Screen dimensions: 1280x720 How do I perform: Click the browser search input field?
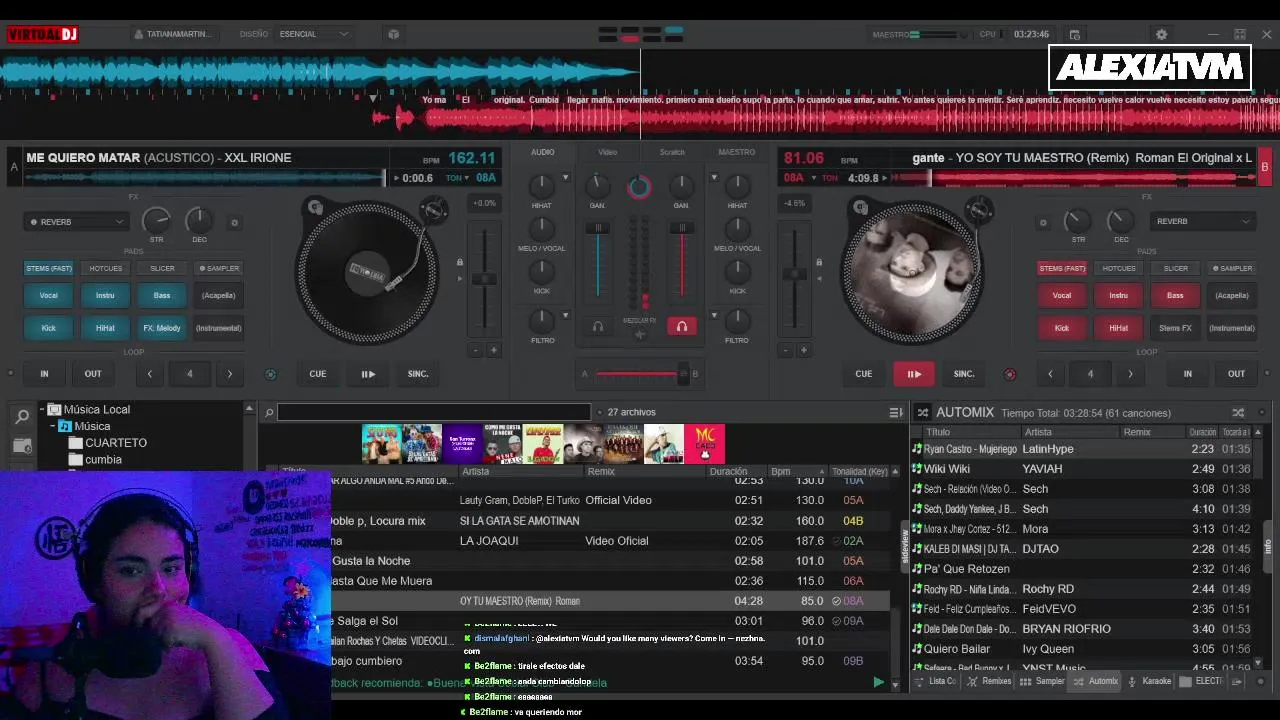[x=434, y=412]
